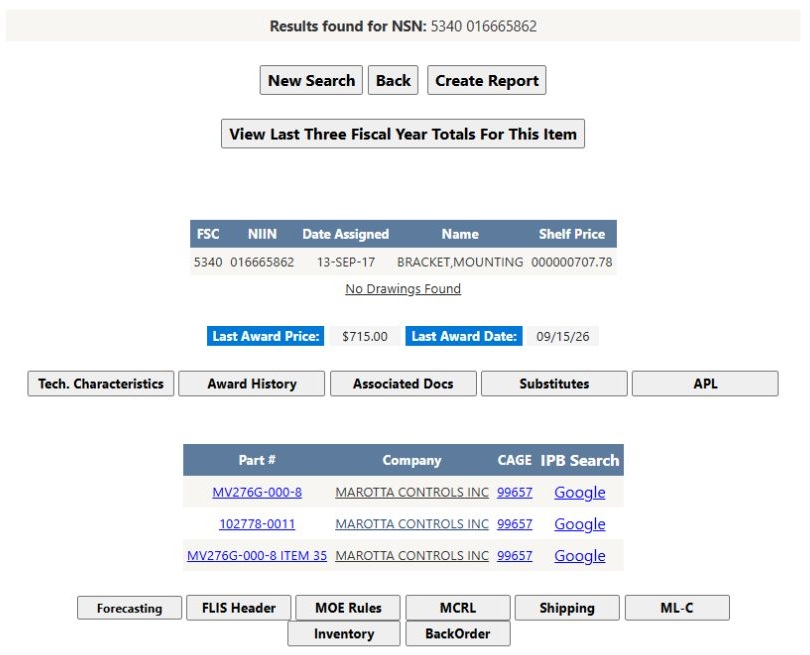810x655 pixels.
Task: Click MAROTTA CONTROLS INC in 102778-0011 row
Action: point(412,524)
